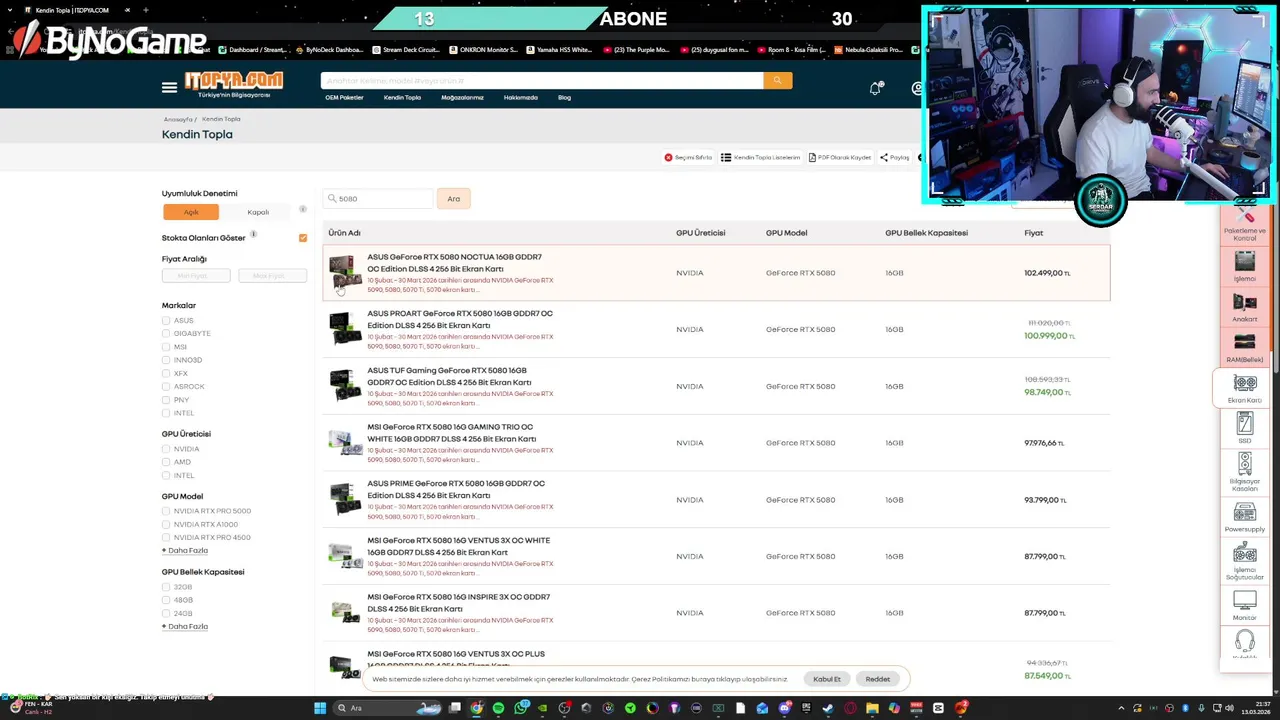Open the Mağazalarımız menu

[462, 97]
